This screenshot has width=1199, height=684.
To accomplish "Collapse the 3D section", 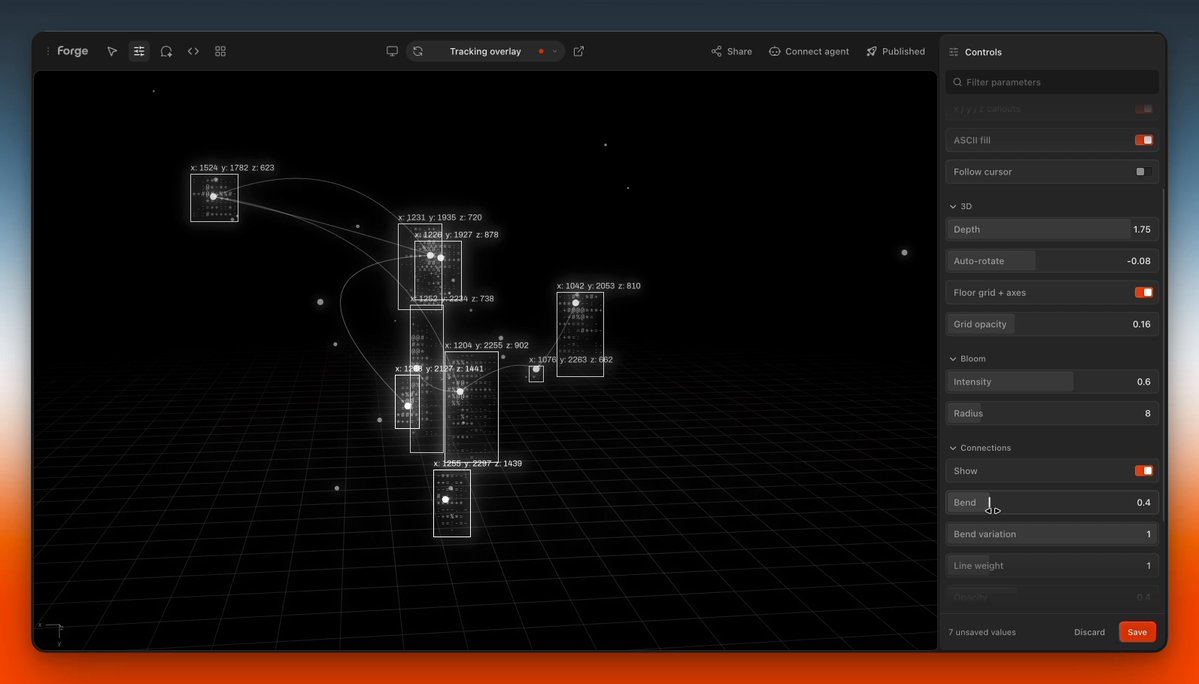I will pyautogui.click(x=960, y=206).
